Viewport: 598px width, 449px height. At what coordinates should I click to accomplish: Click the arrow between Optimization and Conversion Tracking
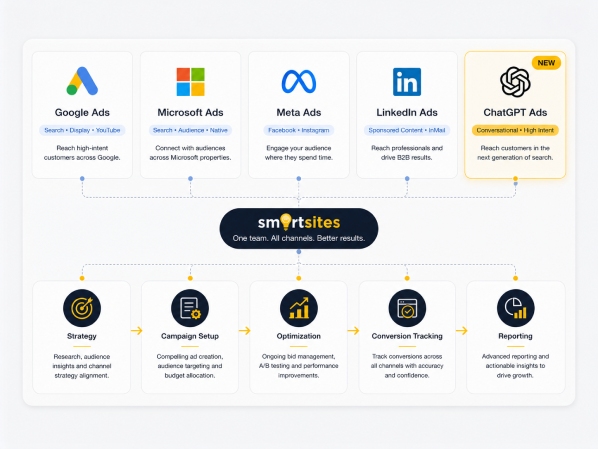click(x=353, y=330)
